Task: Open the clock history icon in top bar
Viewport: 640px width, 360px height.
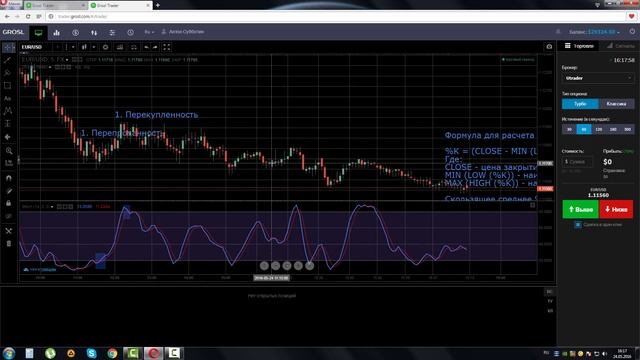Action: 130,33
